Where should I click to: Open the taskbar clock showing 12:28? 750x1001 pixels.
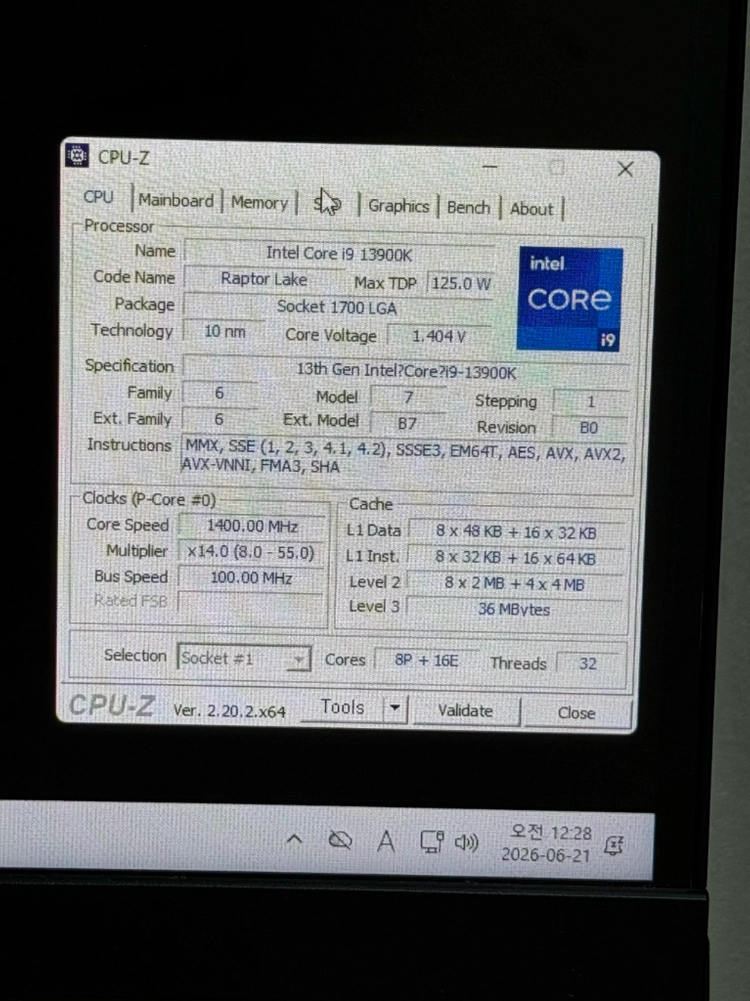tap(548, 843)
